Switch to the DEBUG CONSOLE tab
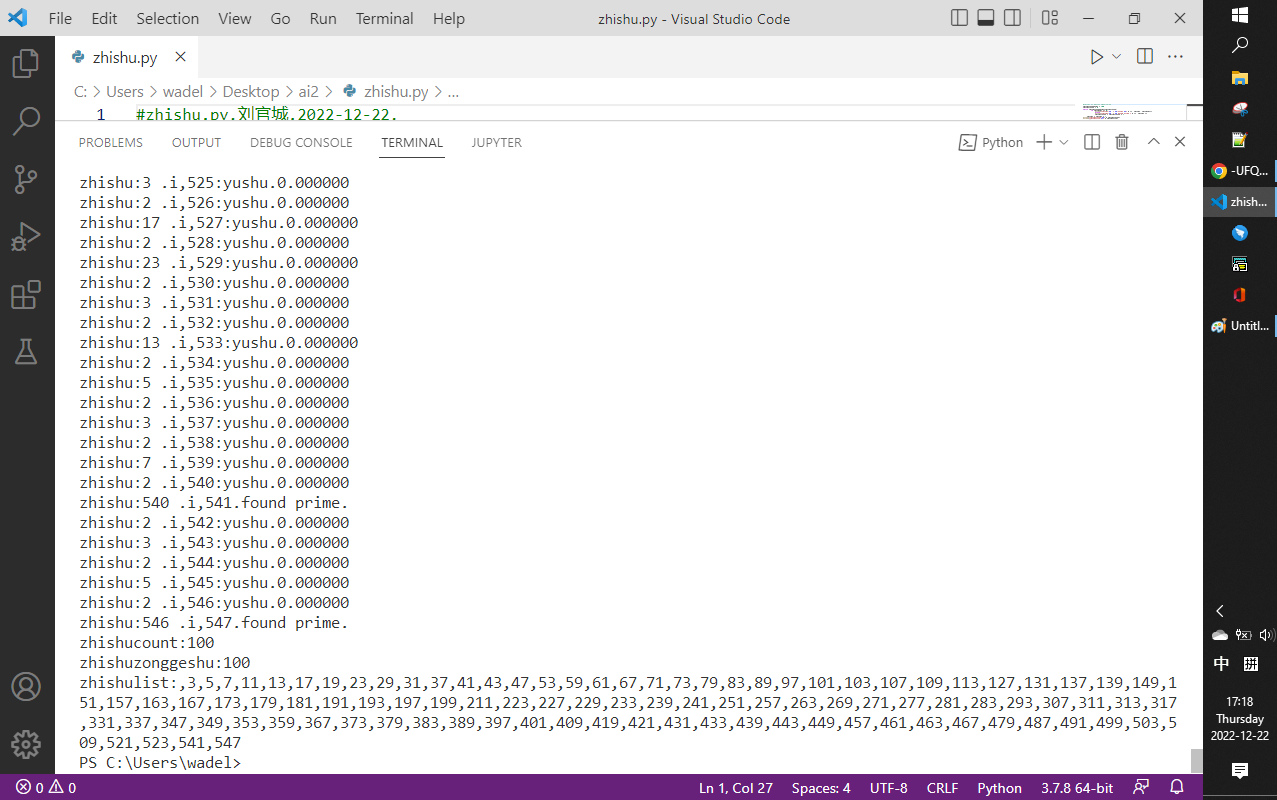Screen dimensions: 1277x800 pos(301,142)
